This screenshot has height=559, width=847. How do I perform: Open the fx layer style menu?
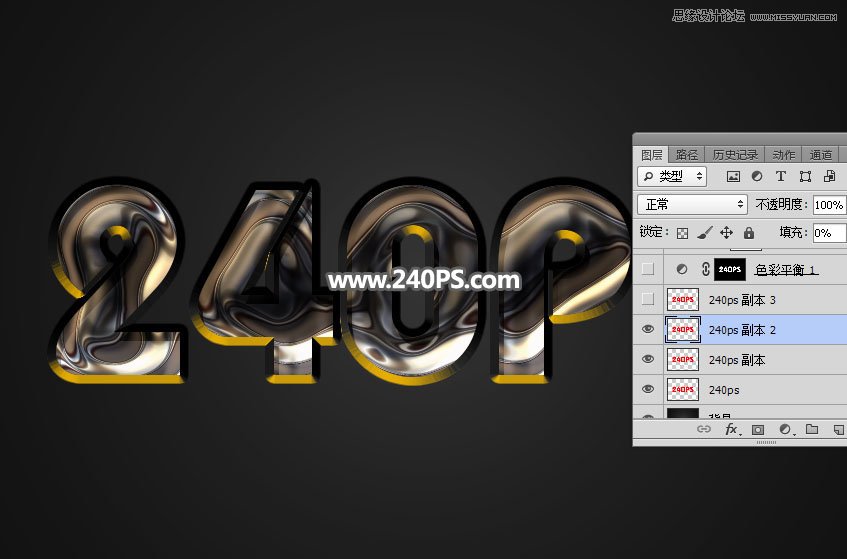coord(732,429)
